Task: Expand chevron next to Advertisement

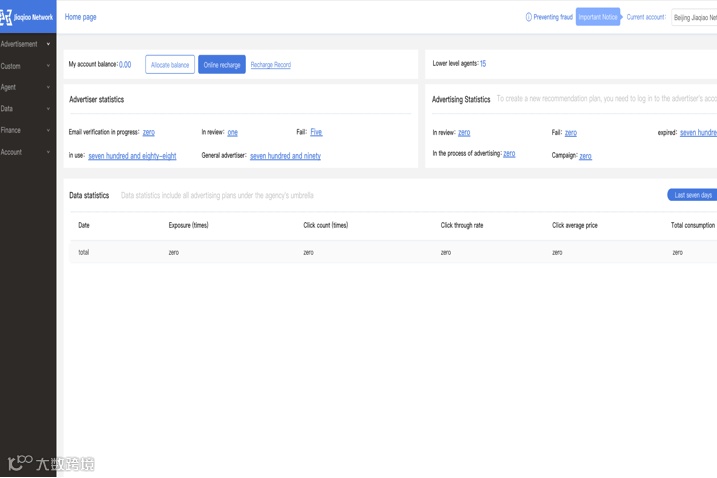Action: [48, 44]
